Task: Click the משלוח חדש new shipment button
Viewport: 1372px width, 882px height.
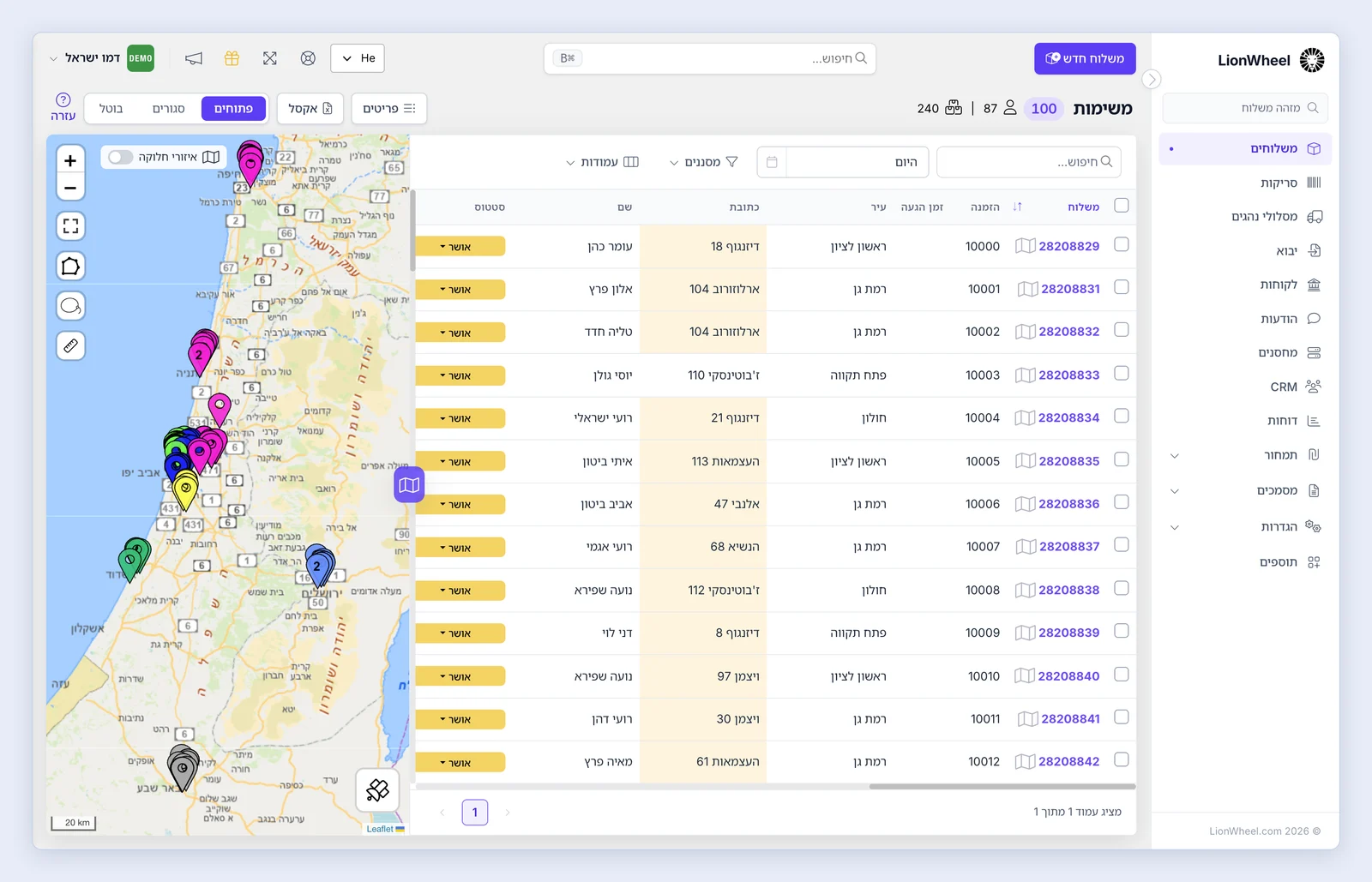Action: click(x=1085, y=58)
